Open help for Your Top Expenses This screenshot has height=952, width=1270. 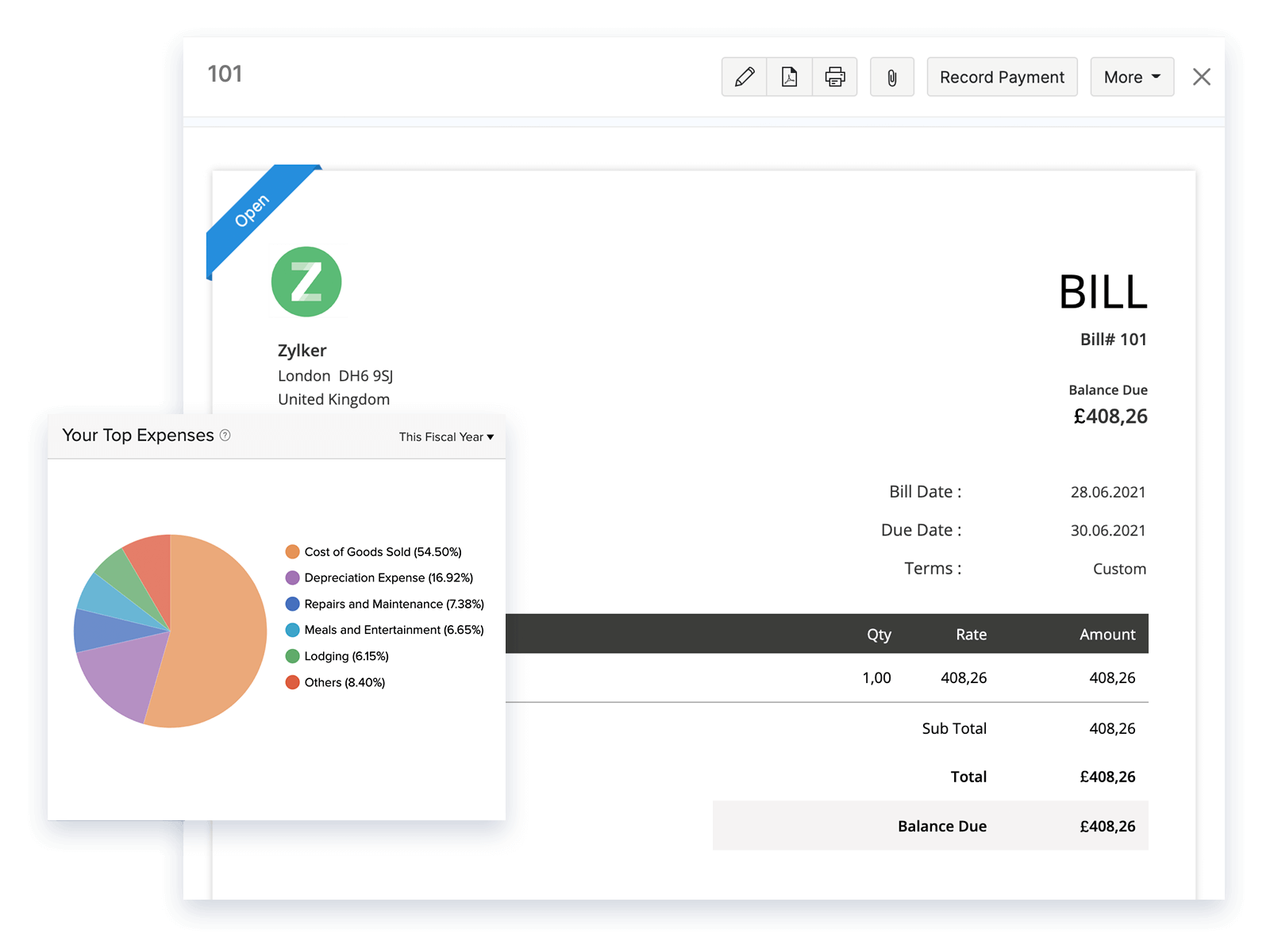(225, 436)
